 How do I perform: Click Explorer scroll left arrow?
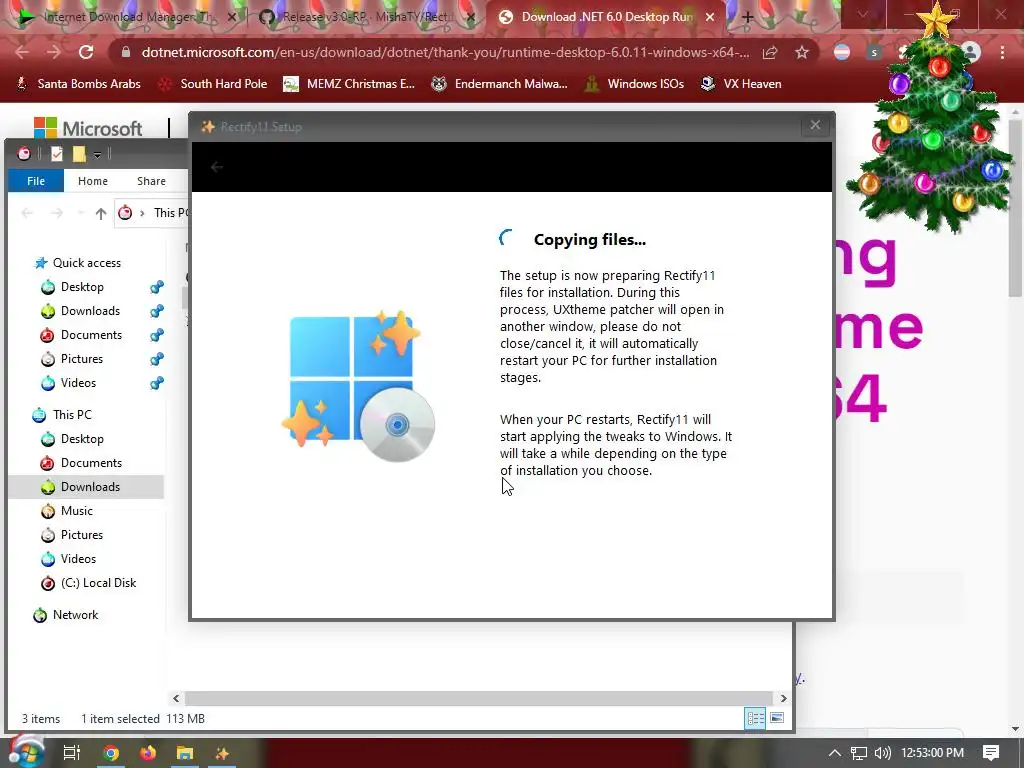click(176, 698)
